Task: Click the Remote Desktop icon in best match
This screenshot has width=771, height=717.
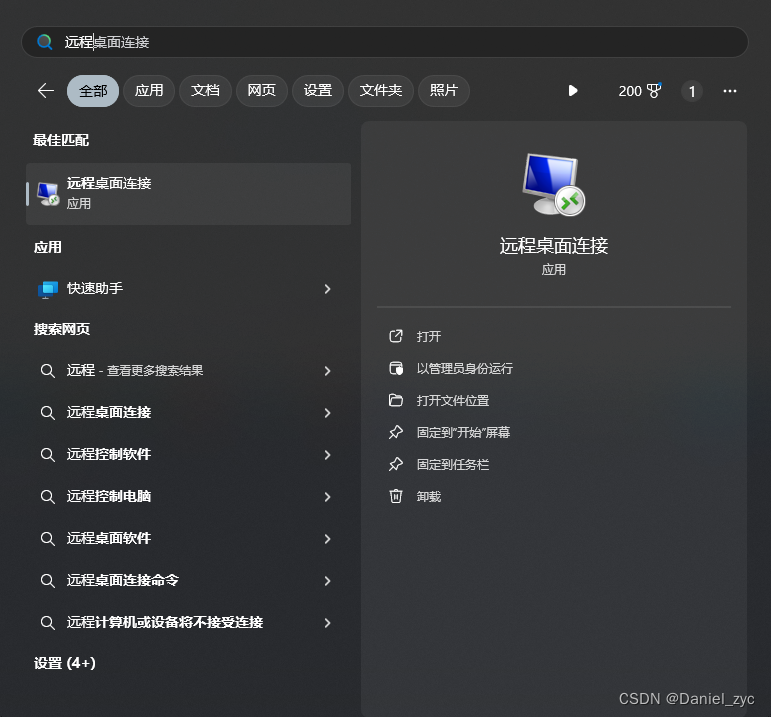Action: tap(48, 194)
